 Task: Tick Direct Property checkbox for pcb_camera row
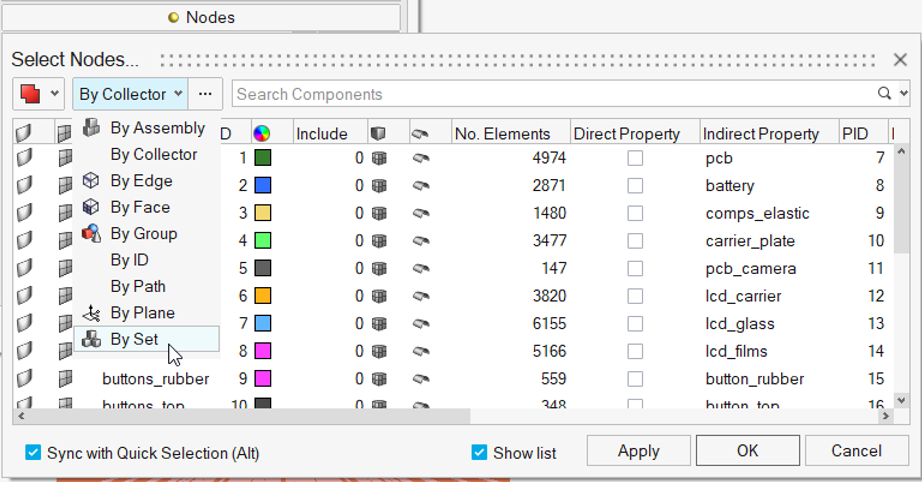[x=635, y=269]
